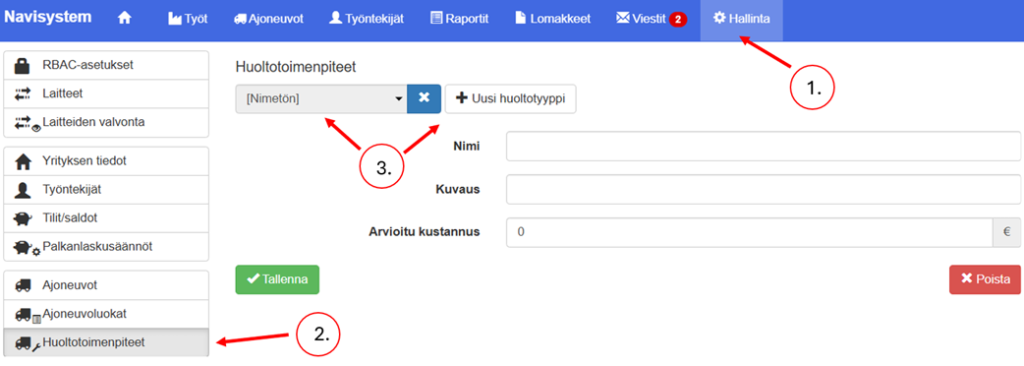Screen dimensions: 1024x366
Task: Open the home icon in navbar
Action: click(124, 19)
